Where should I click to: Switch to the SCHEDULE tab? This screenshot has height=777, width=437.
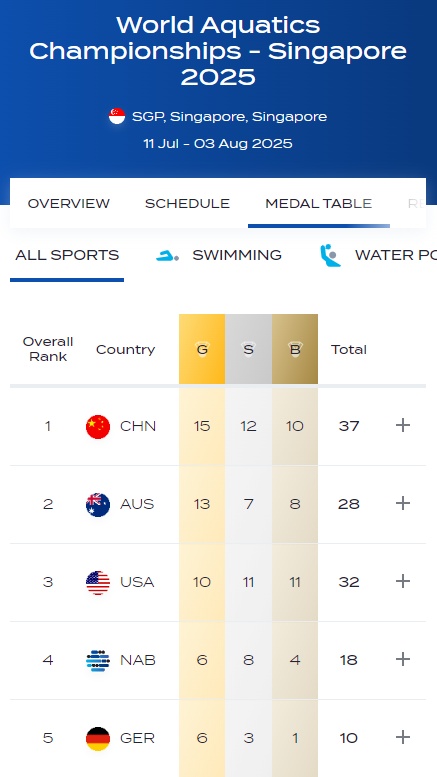pos(187,203)
